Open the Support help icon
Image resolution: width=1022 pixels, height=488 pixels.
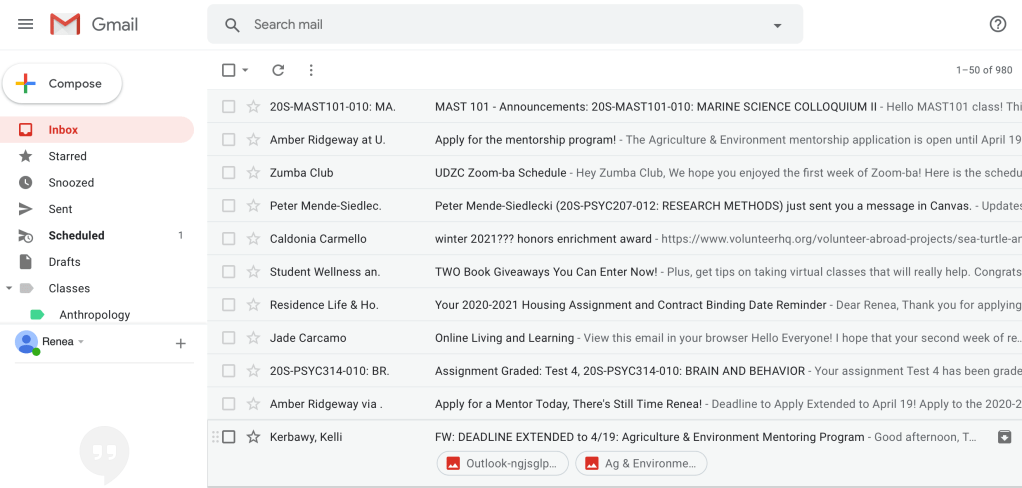pos(997,24)
